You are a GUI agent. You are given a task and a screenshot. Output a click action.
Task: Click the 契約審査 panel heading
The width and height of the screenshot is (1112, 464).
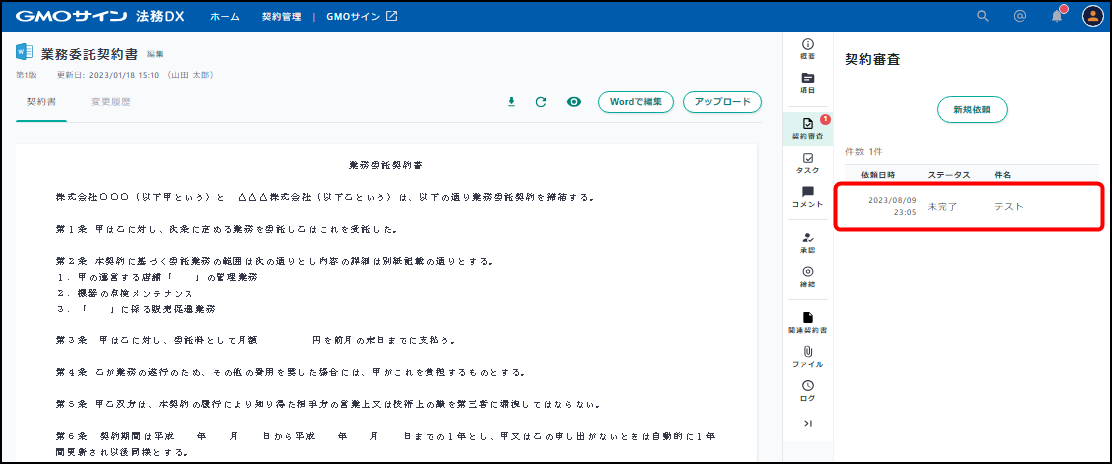[x=872, y=60]
